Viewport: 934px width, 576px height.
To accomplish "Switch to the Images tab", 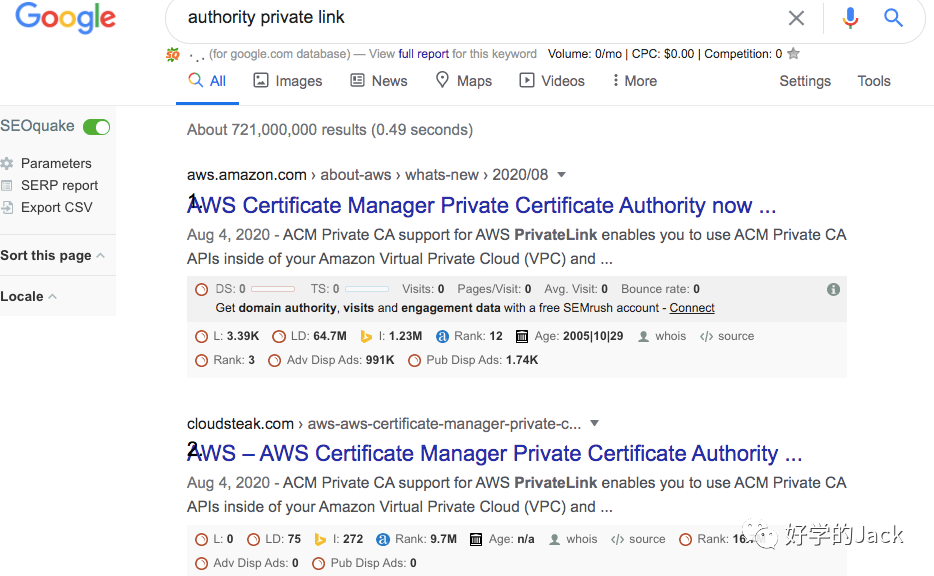I will 288,81.
